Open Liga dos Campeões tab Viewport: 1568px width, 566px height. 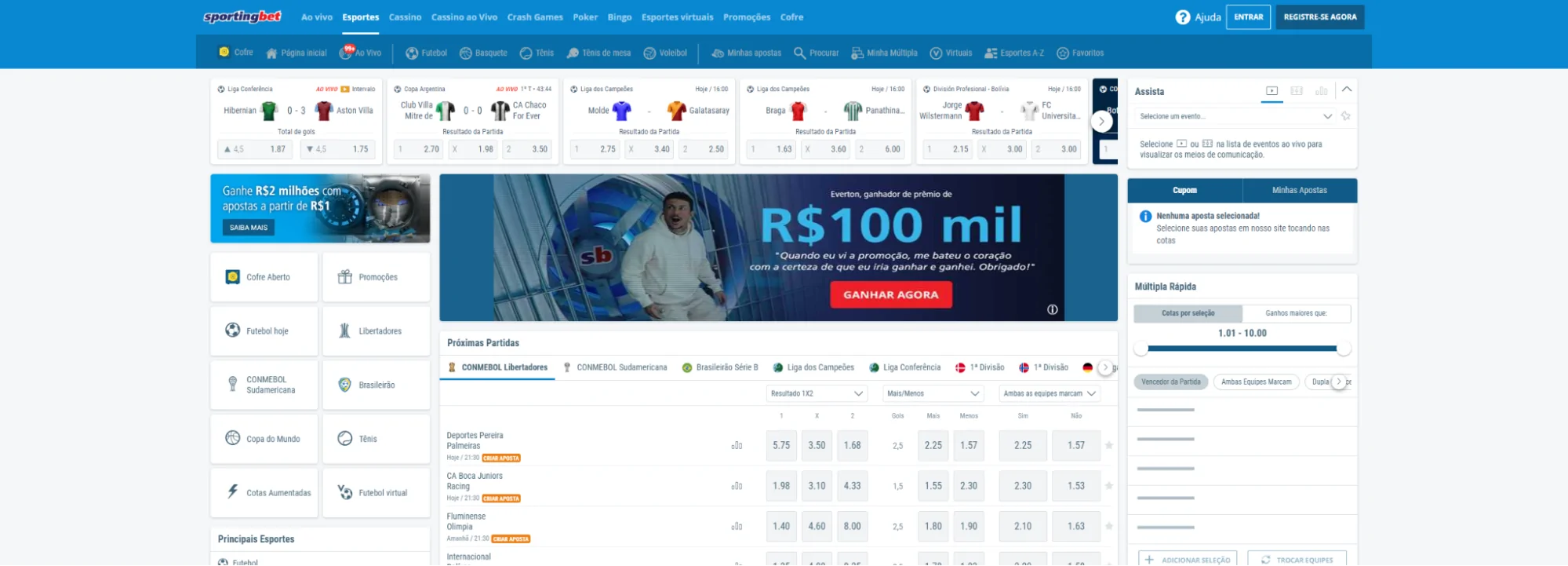(813, 367)
